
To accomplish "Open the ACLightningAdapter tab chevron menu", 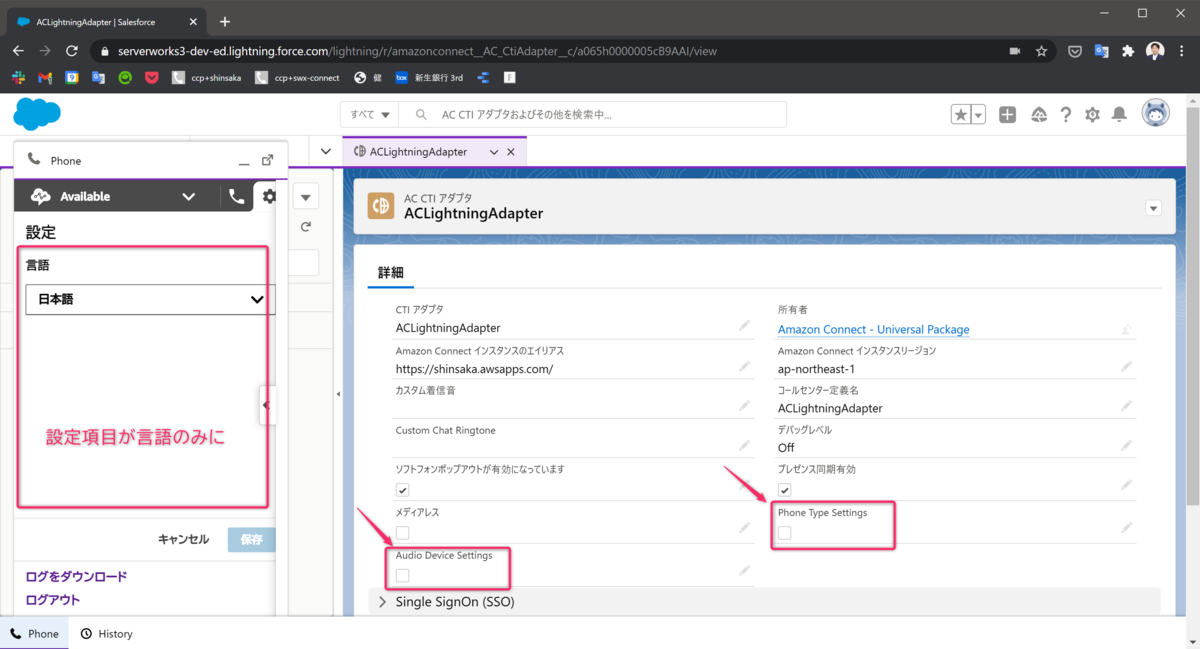I will coord(492,152).
